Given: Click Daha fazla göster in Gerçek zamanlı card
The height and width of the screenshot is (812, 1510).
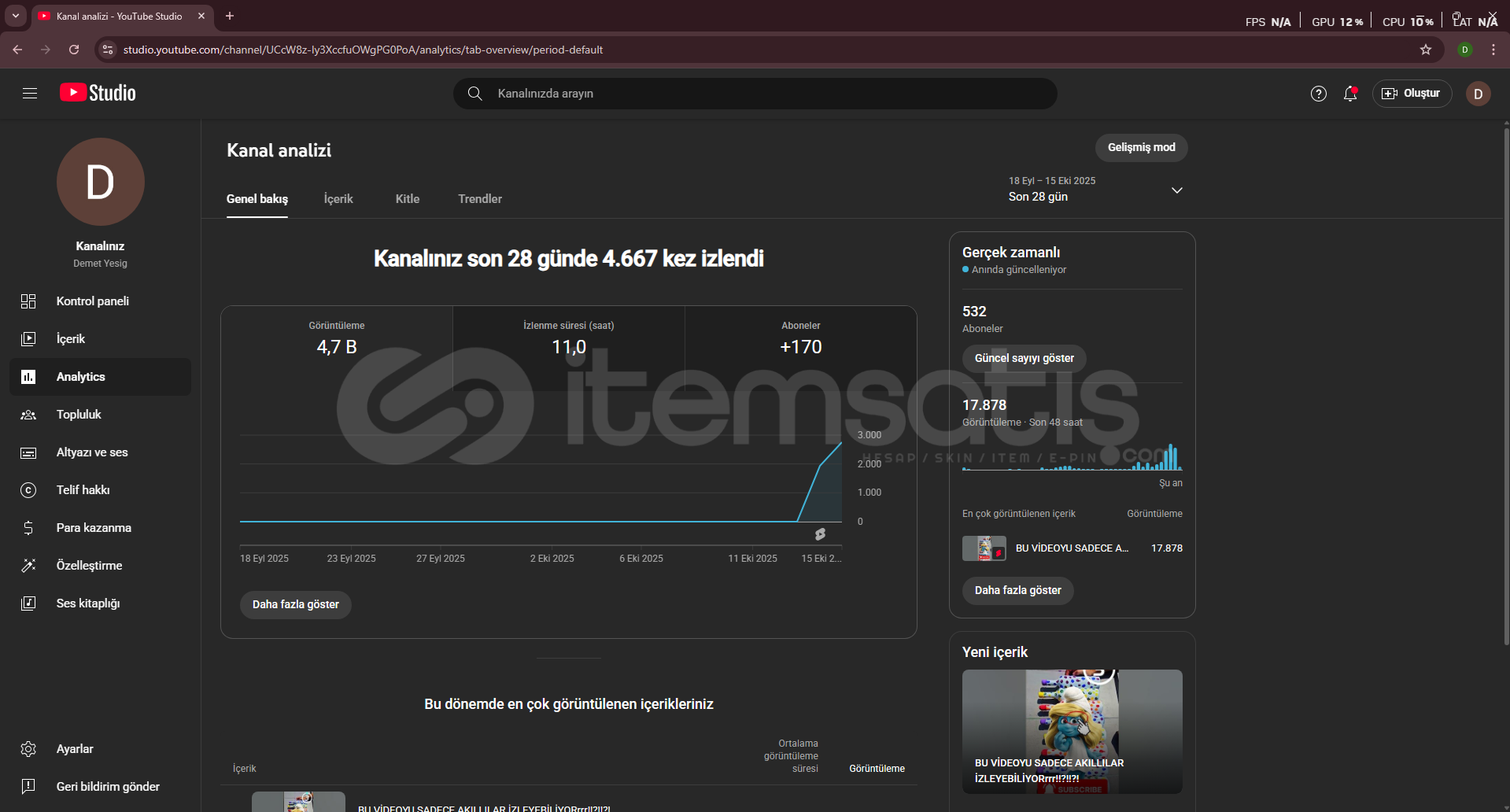Looking at the screenshot, I should coord(1018,591).
